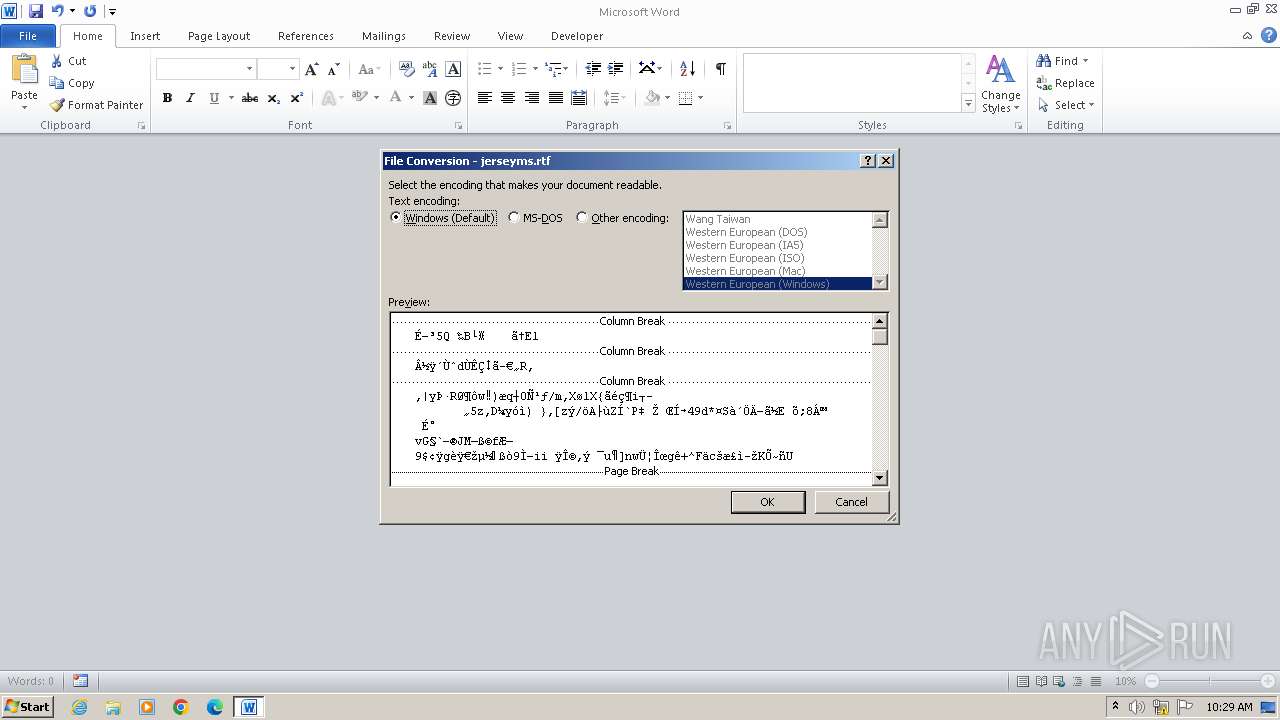The image size is (1280, 720).
Task: Toggle Italic formatting
Action: pos(190,98)
